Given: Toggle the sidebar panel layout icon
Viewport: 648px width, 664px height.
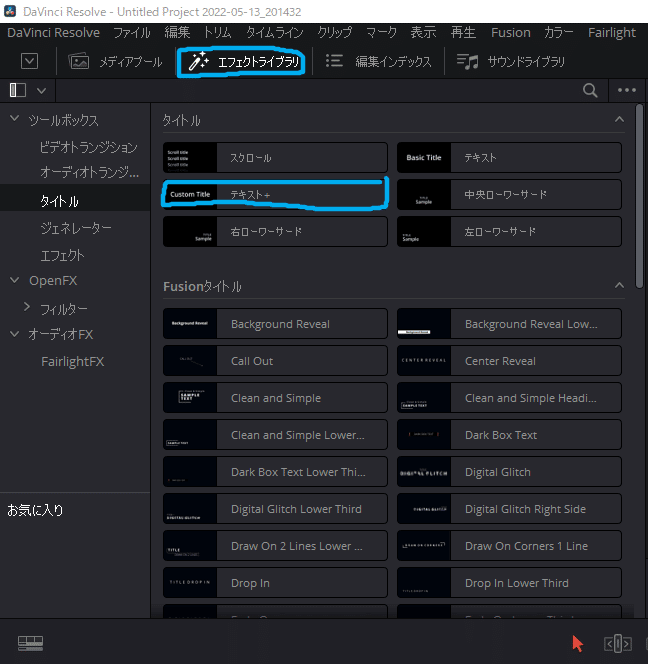Looking at the screenshot, I should 18,90.
